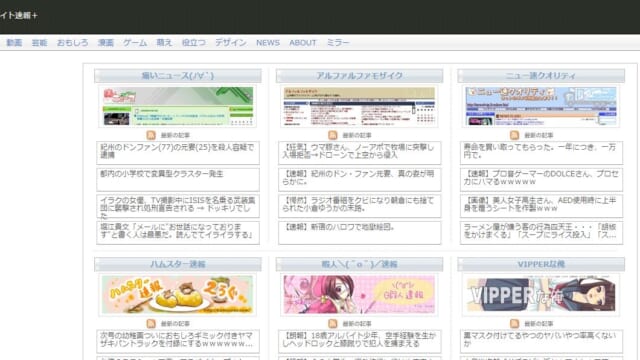Open the 役立つ category

[194, 42]
